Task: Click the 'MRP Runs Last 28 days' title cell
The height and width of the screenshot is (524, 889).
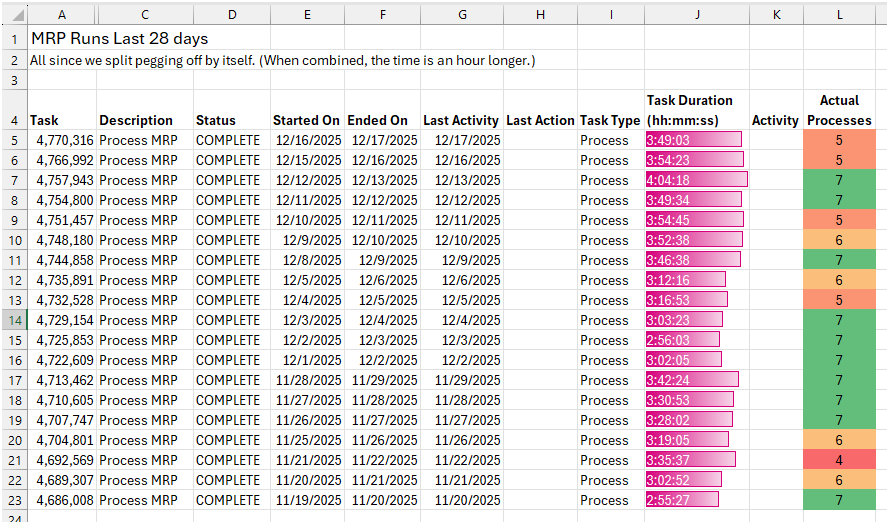Action: pyautogui.click(x=119, y=39)
